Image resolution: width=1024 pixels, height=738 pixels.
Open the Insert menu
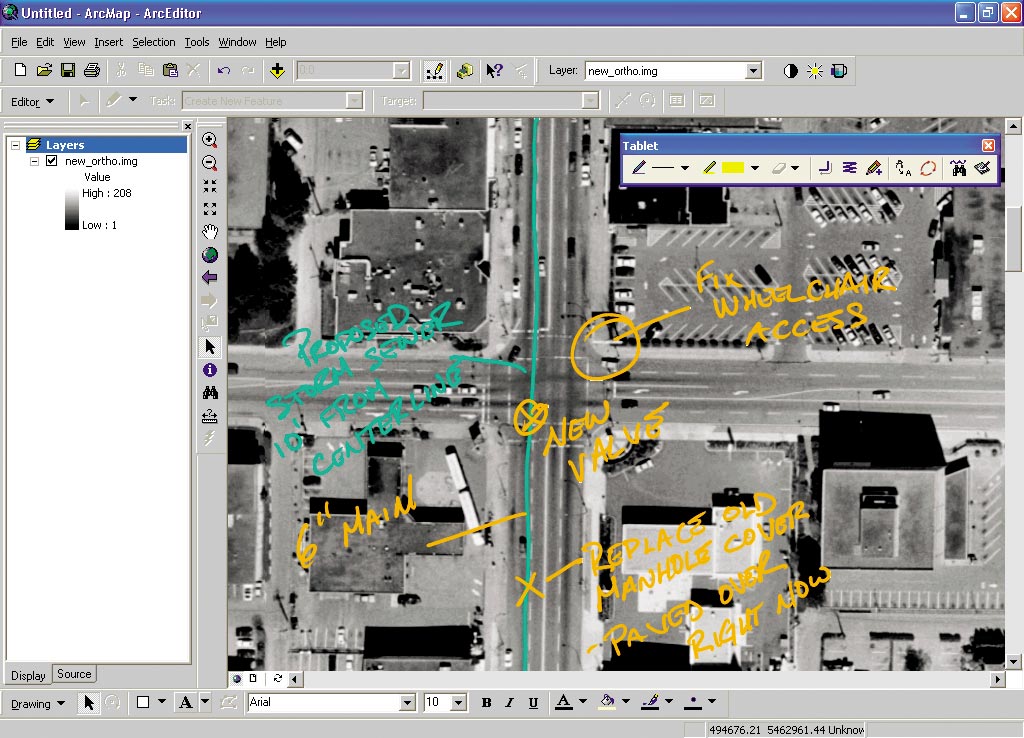[x=108, y=42]
